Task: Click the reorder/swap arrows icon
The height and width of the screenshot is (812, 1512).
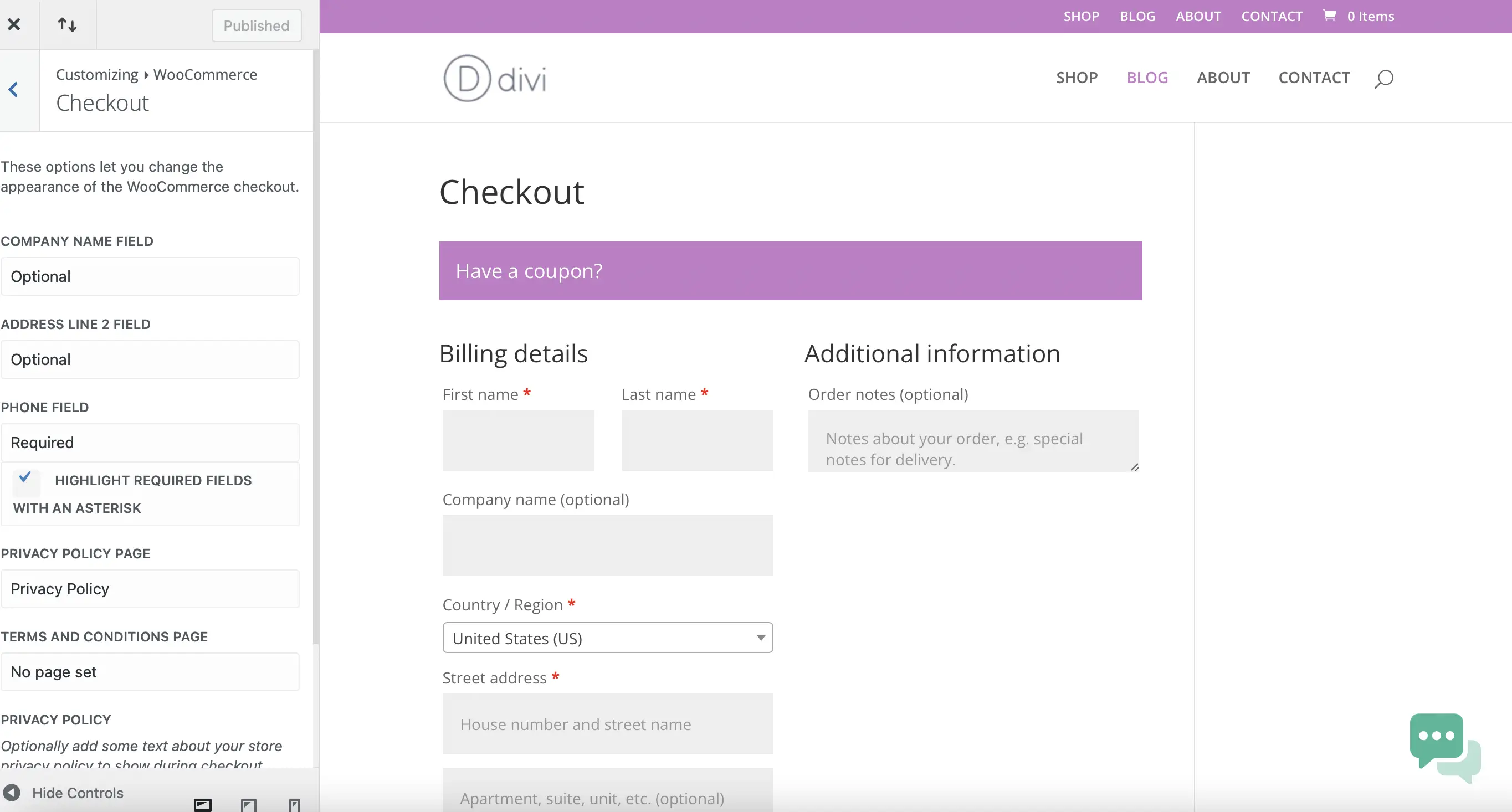Action: click(x=66, y=24)
